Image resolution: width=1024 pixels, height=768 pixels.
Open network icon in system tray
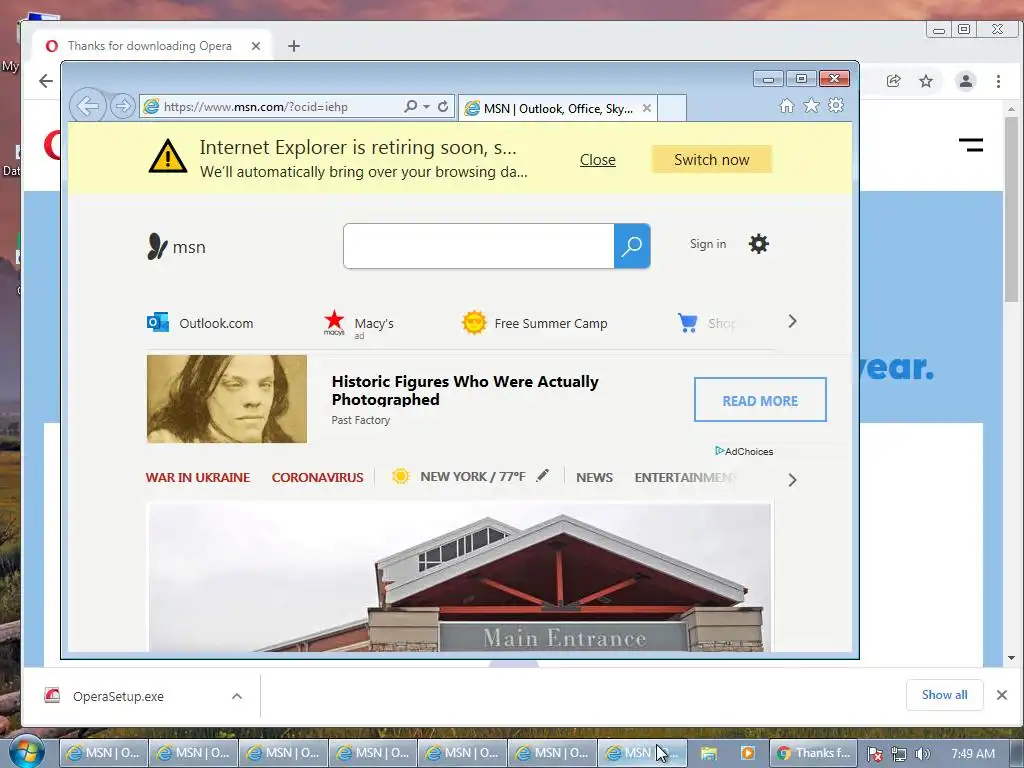click(x=899, y=754)
